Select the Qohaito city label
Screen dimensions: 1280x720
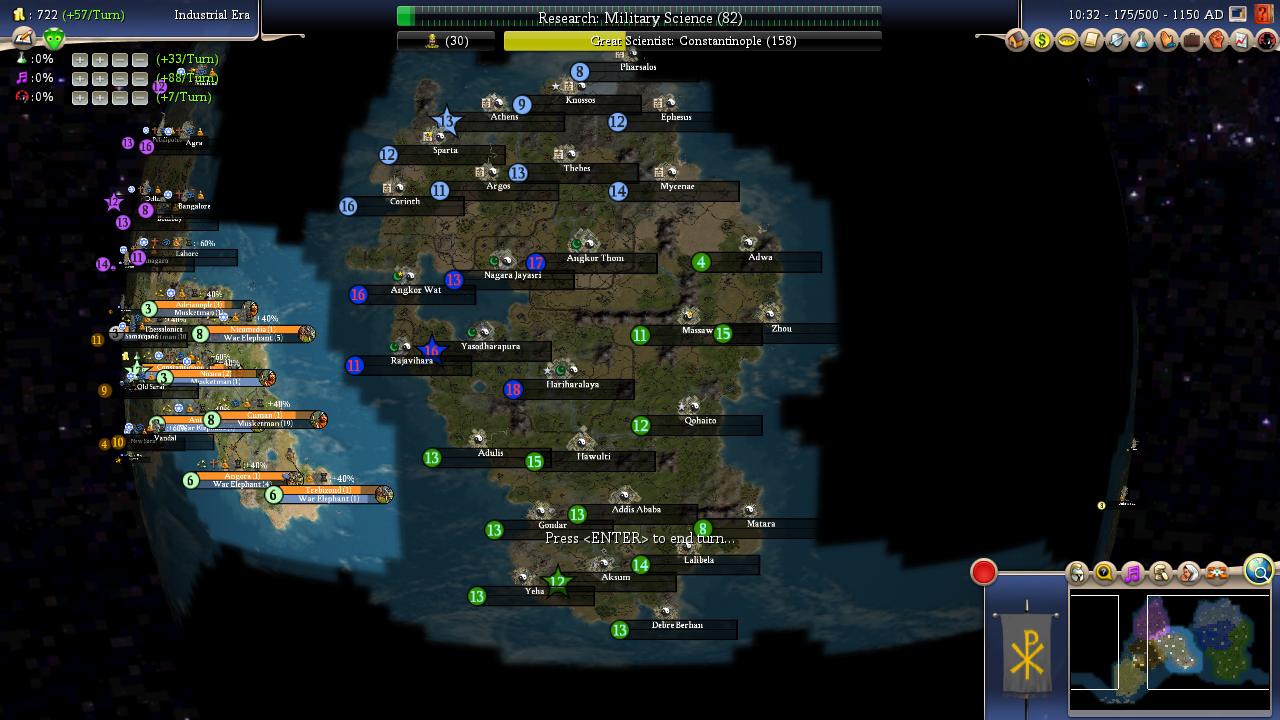(x=700, y=421)
